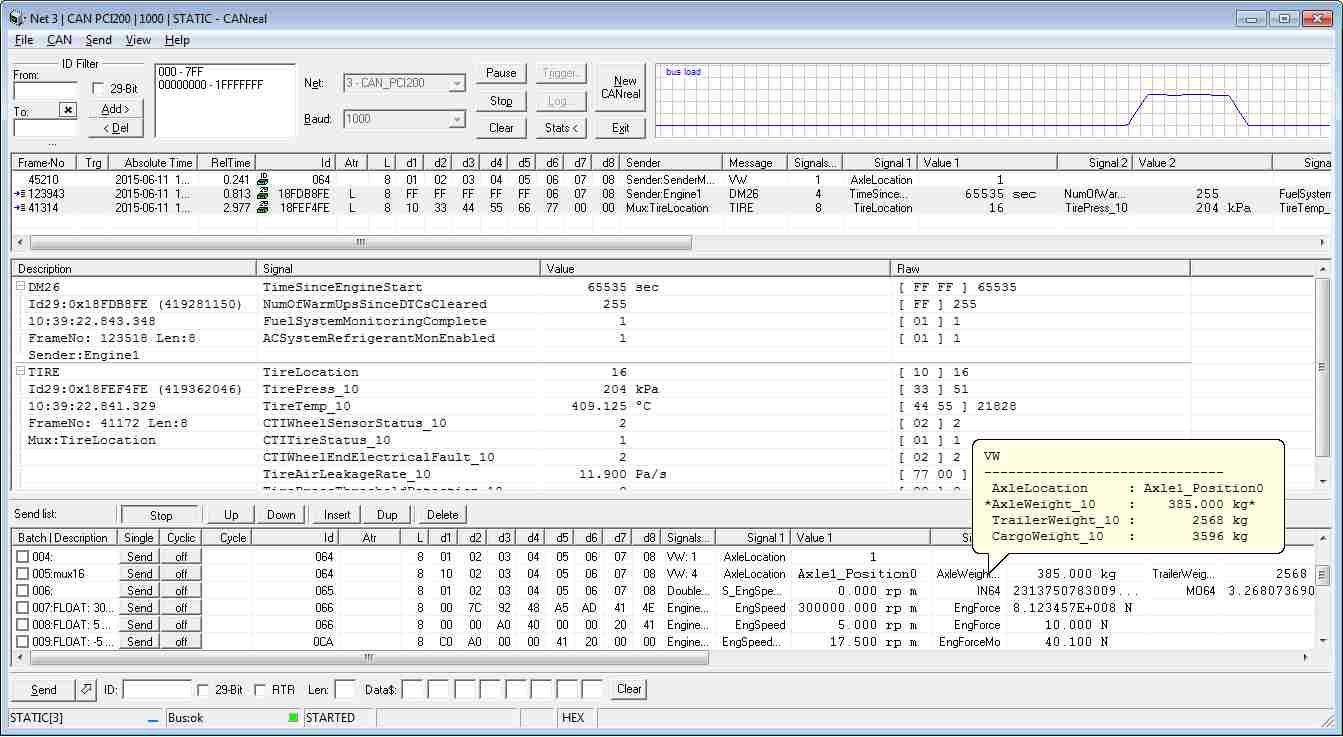Click the ID icon in frame 45210 row

pyautogui.click(x=263, y=179)
